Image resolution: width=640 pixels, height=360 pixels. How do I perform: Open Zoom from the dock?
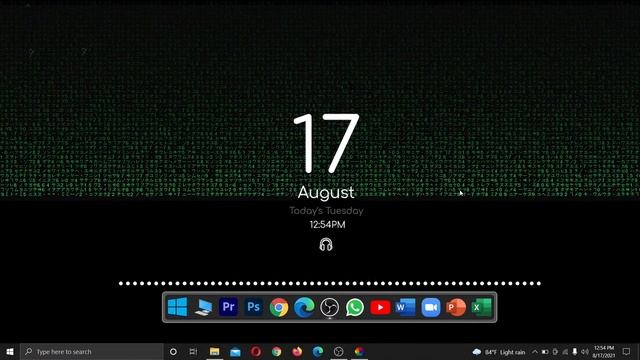431,307
